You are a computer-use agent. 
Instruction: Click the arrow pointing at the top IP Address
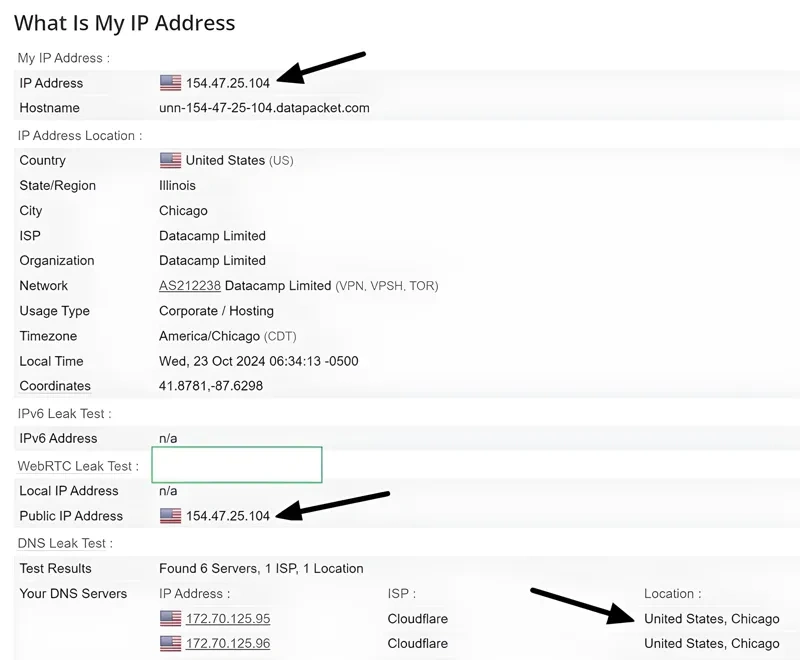pos(322,67)
